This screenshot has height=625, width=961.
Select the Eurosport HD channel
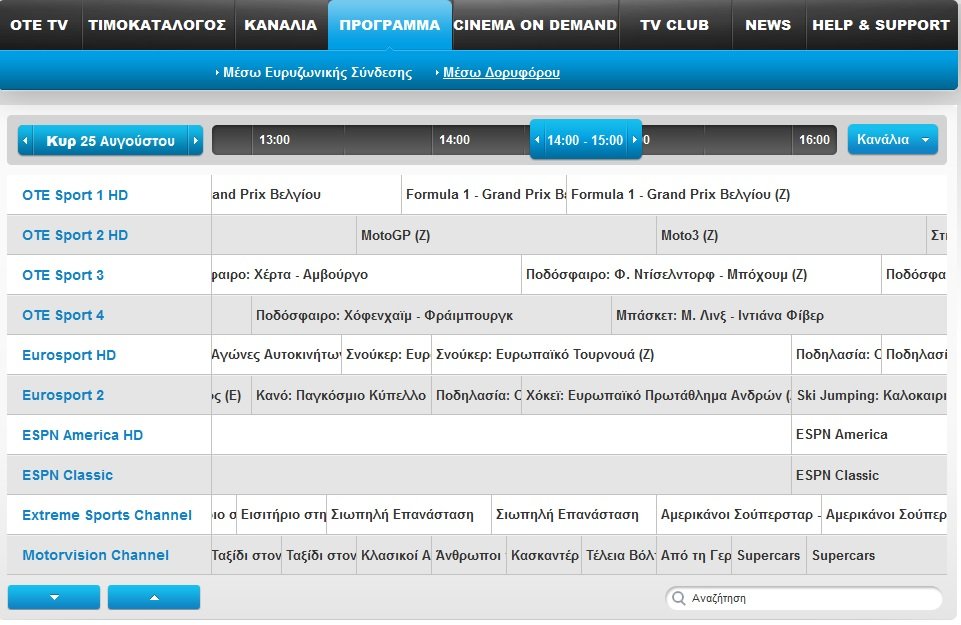click(x=69, y=355)
